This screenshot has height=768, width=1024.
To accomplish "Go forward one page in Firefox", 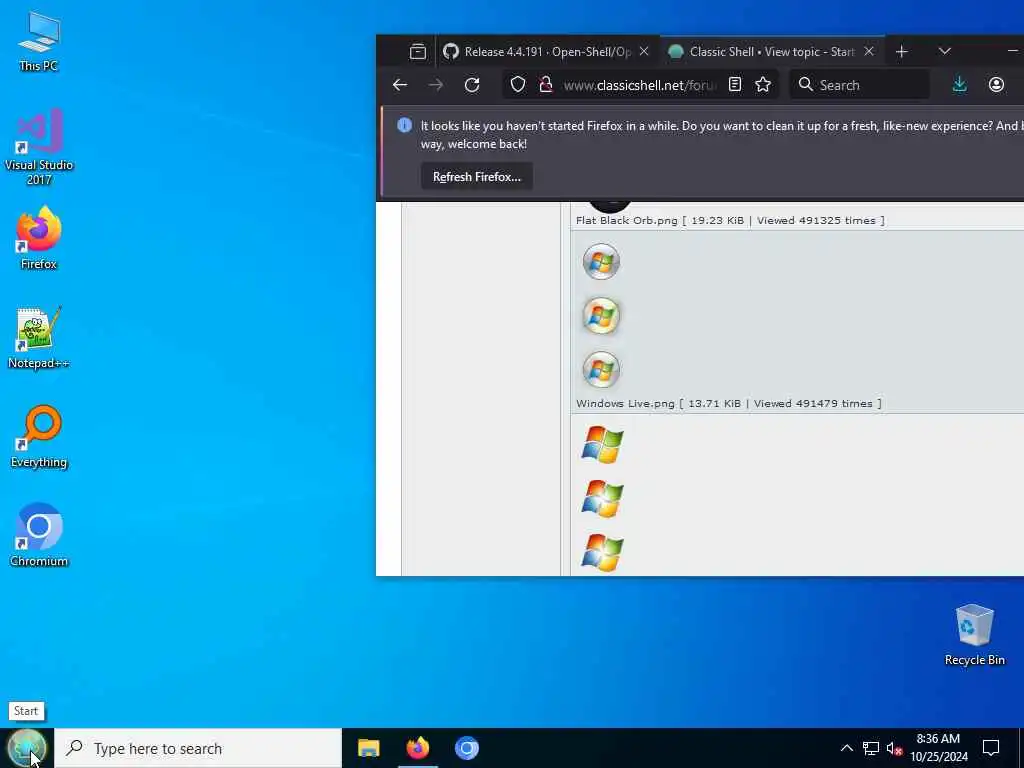I will [x=436, y=85].
